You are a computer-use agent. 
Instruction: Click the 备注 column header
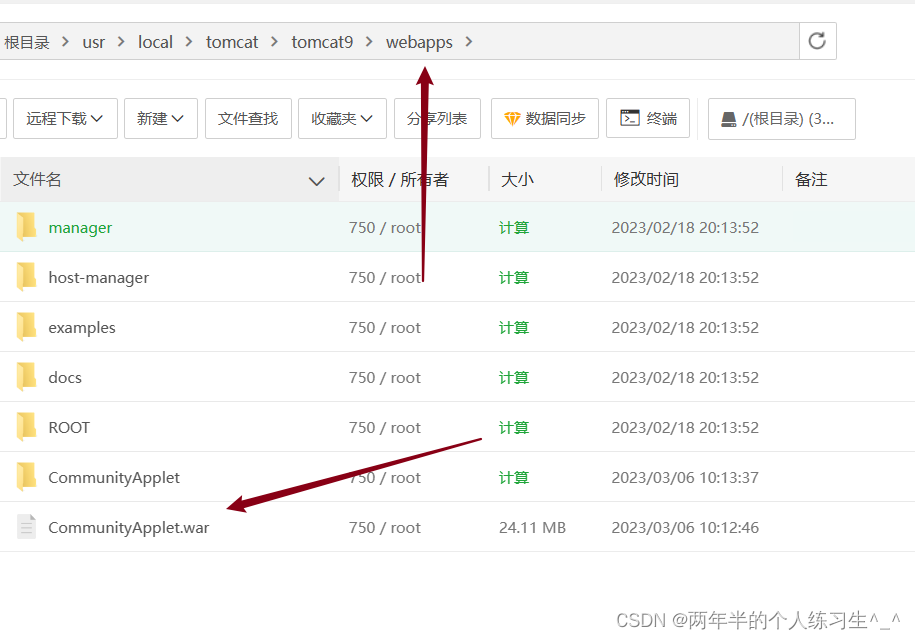[x=811, y=179]
